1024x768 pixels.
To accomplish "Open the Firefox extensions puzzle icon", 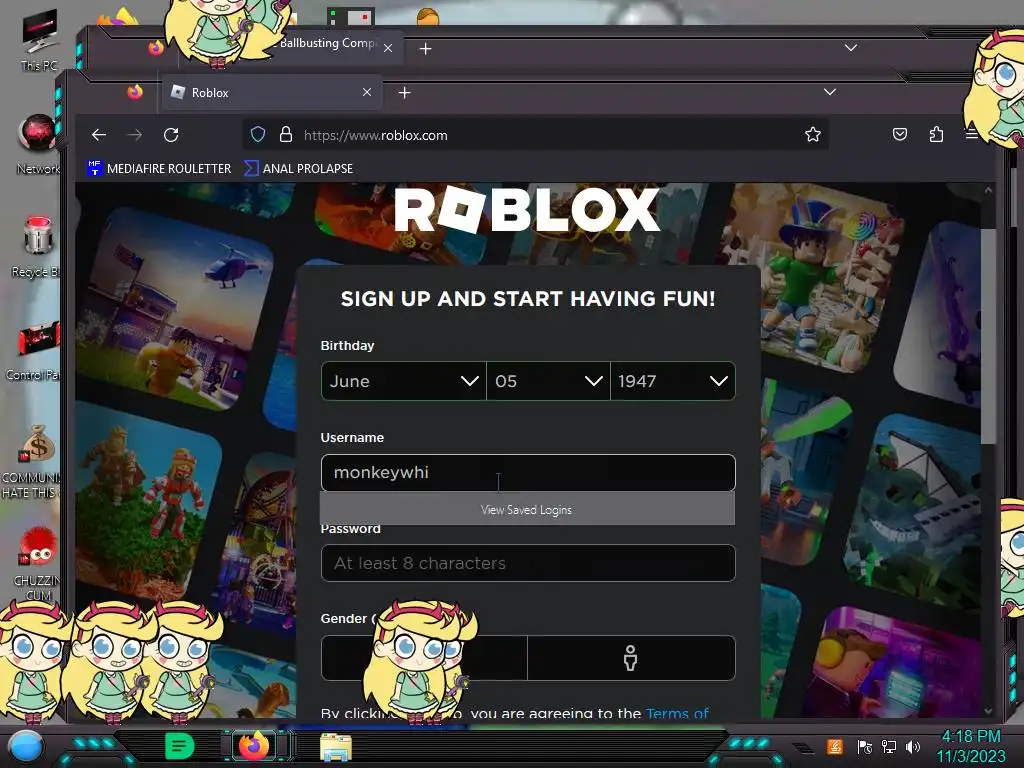I will pos(936,135).
